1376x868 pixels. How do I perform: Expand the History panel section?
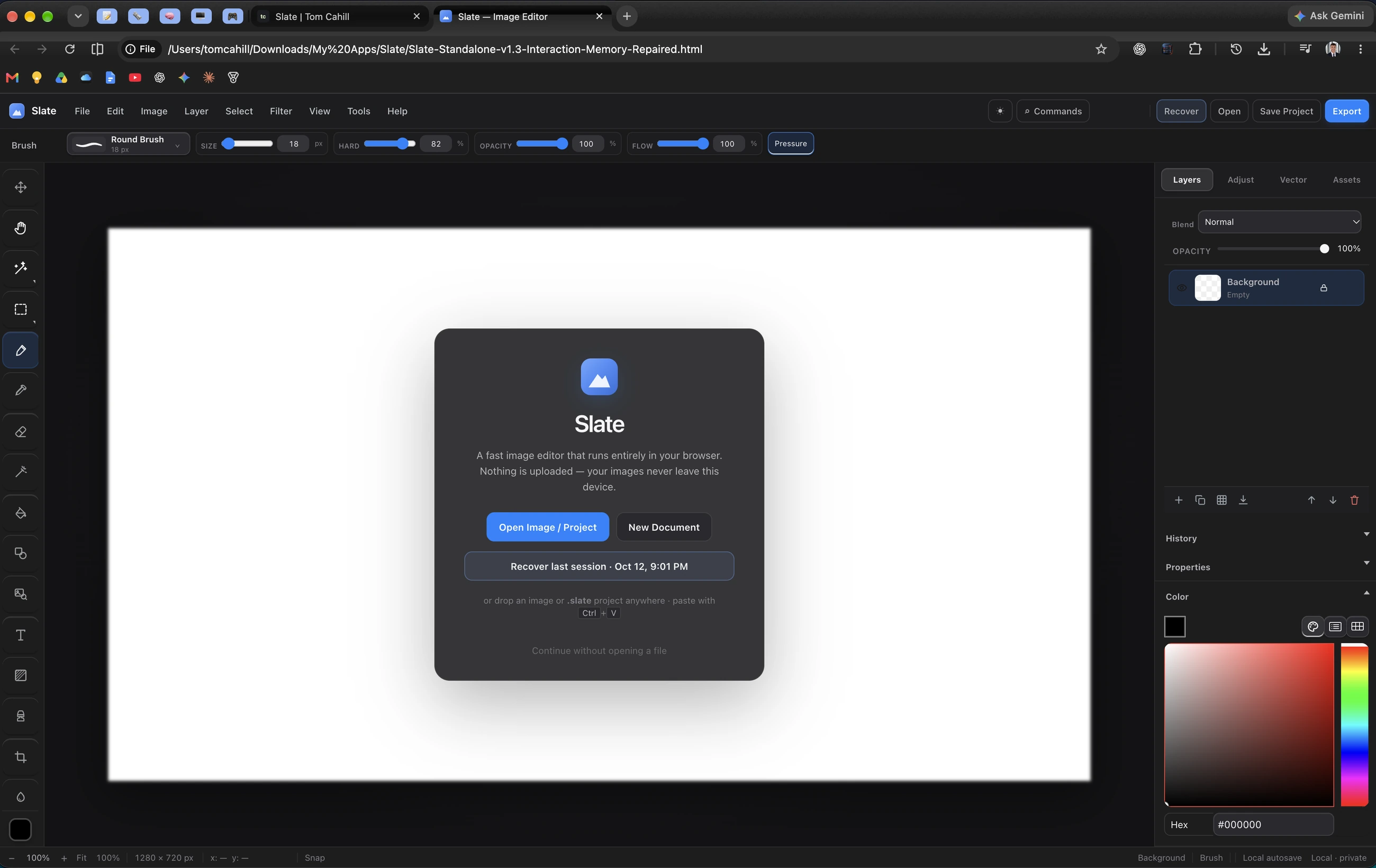point(1266,538)
